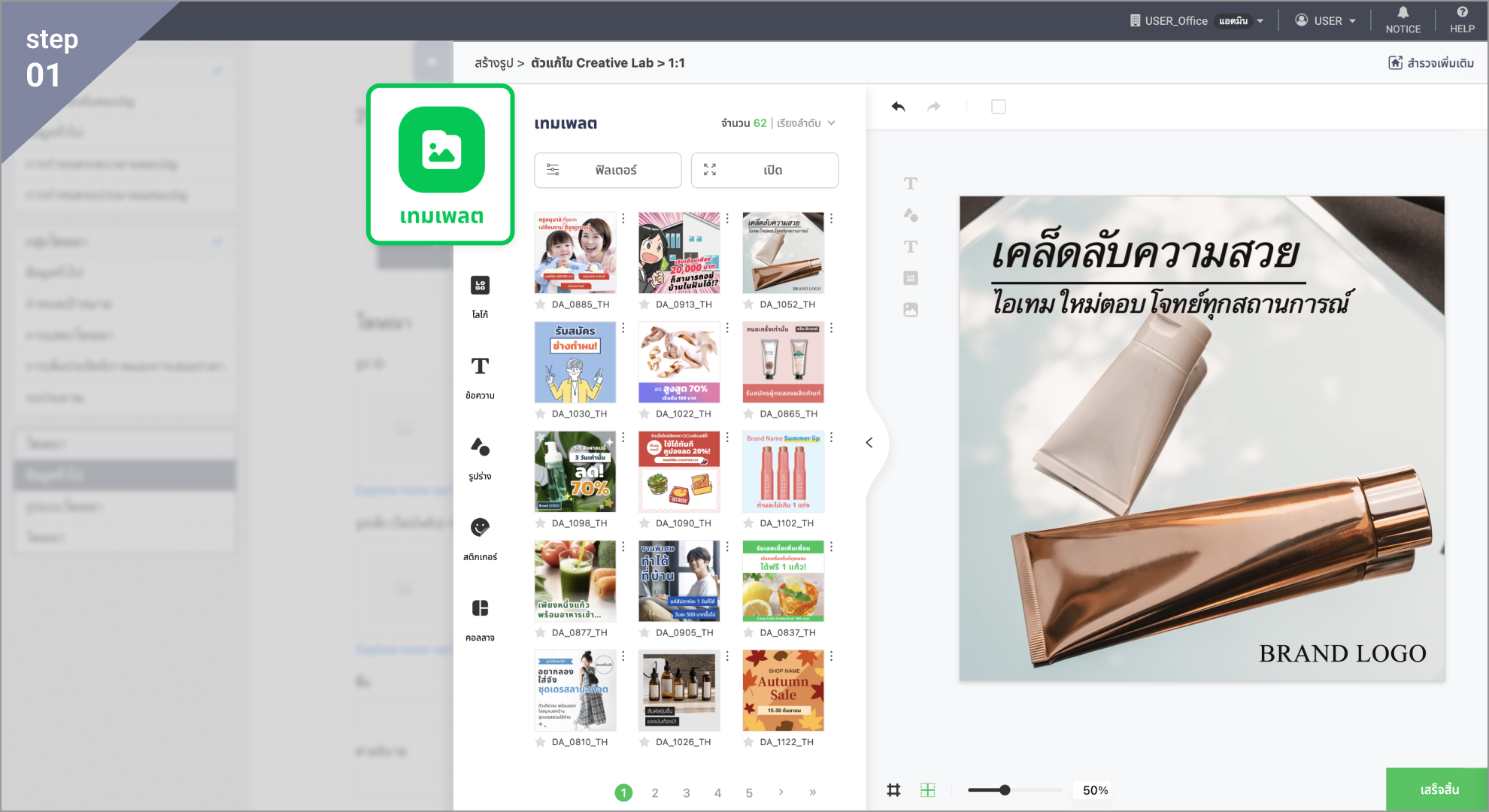Toggle the green guideline grid icon

tap(927, 790)
